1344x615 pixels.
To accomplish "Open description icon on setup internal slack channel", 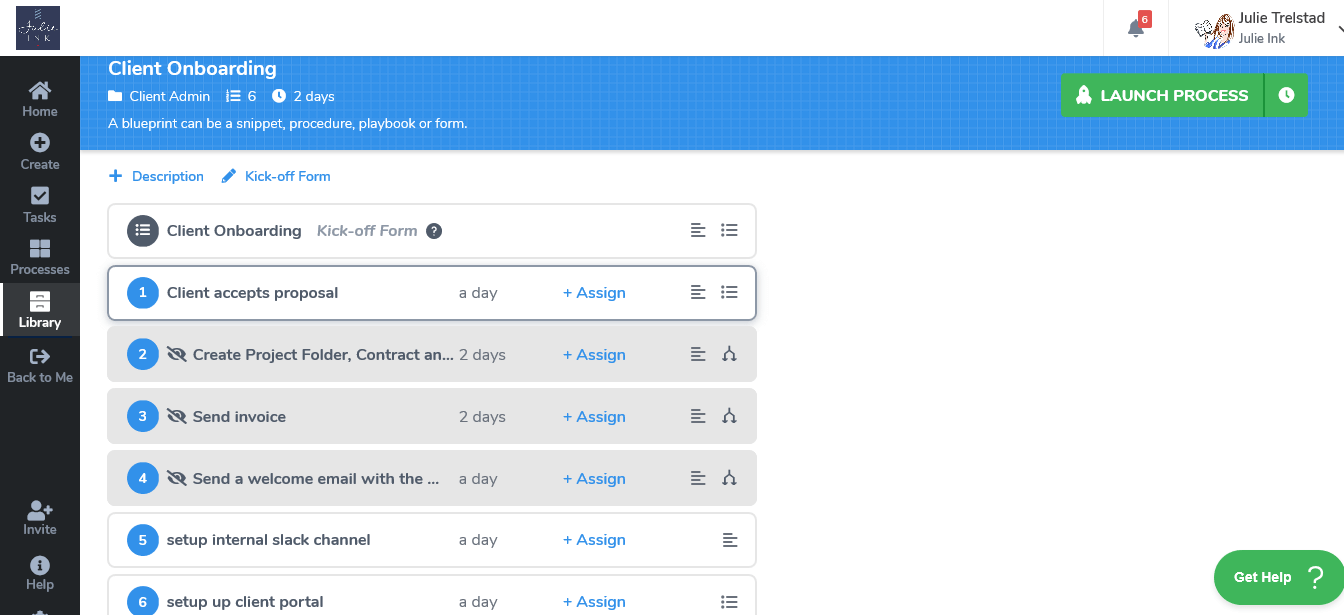I will (x=730, y=540).
